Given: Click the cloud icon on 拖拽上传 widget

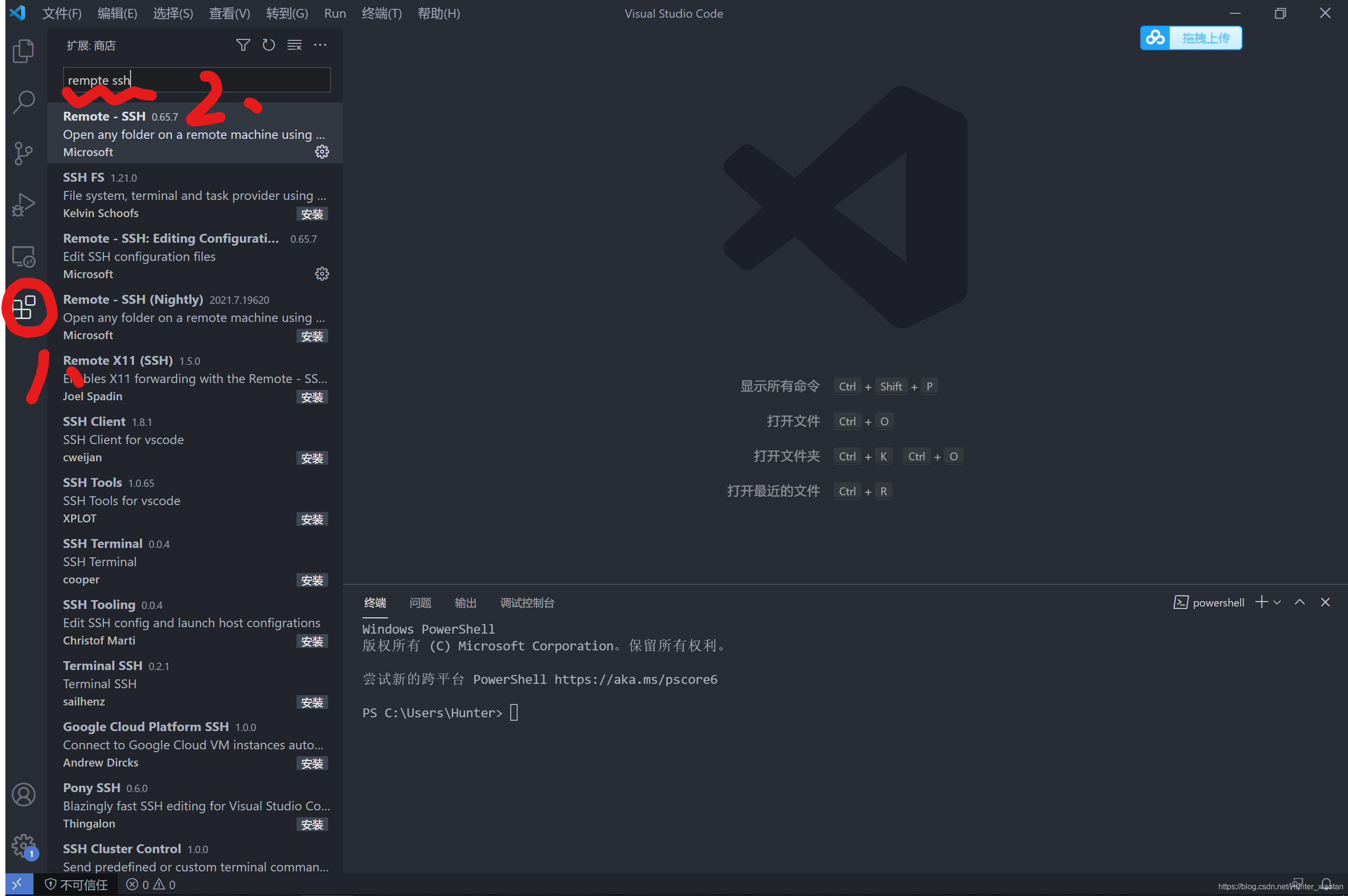Looking at the screenshot, I should 1155,38.
